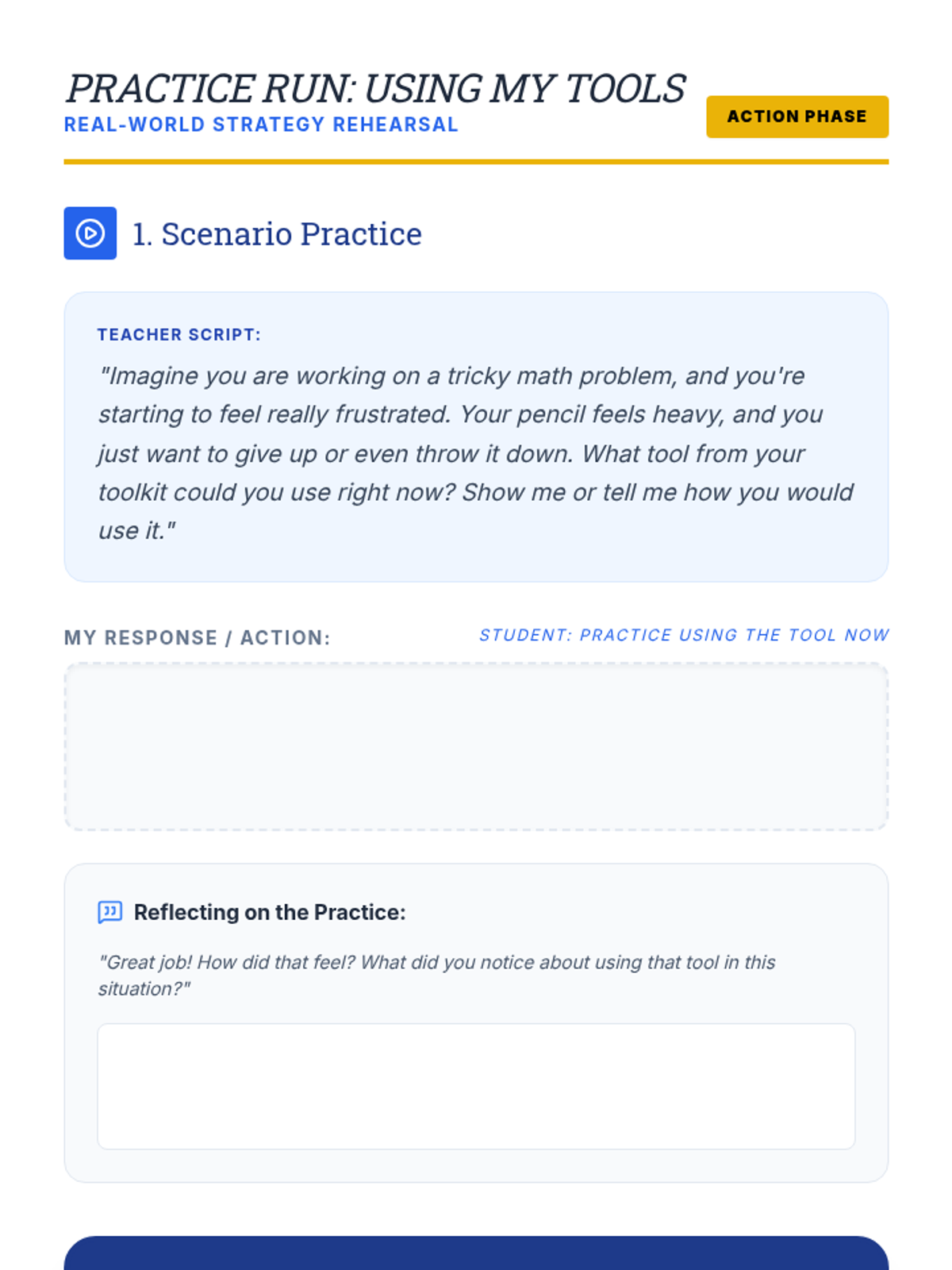
Task: Click 'Student: Practice using the tool now' hint
Action: coord(683,635)
